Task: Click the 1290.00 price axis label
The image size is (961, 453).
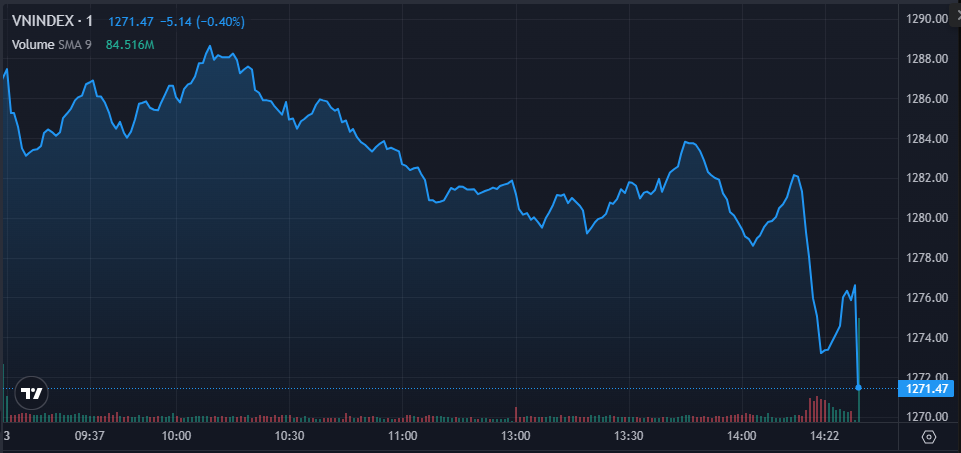Action: (926, 19)
